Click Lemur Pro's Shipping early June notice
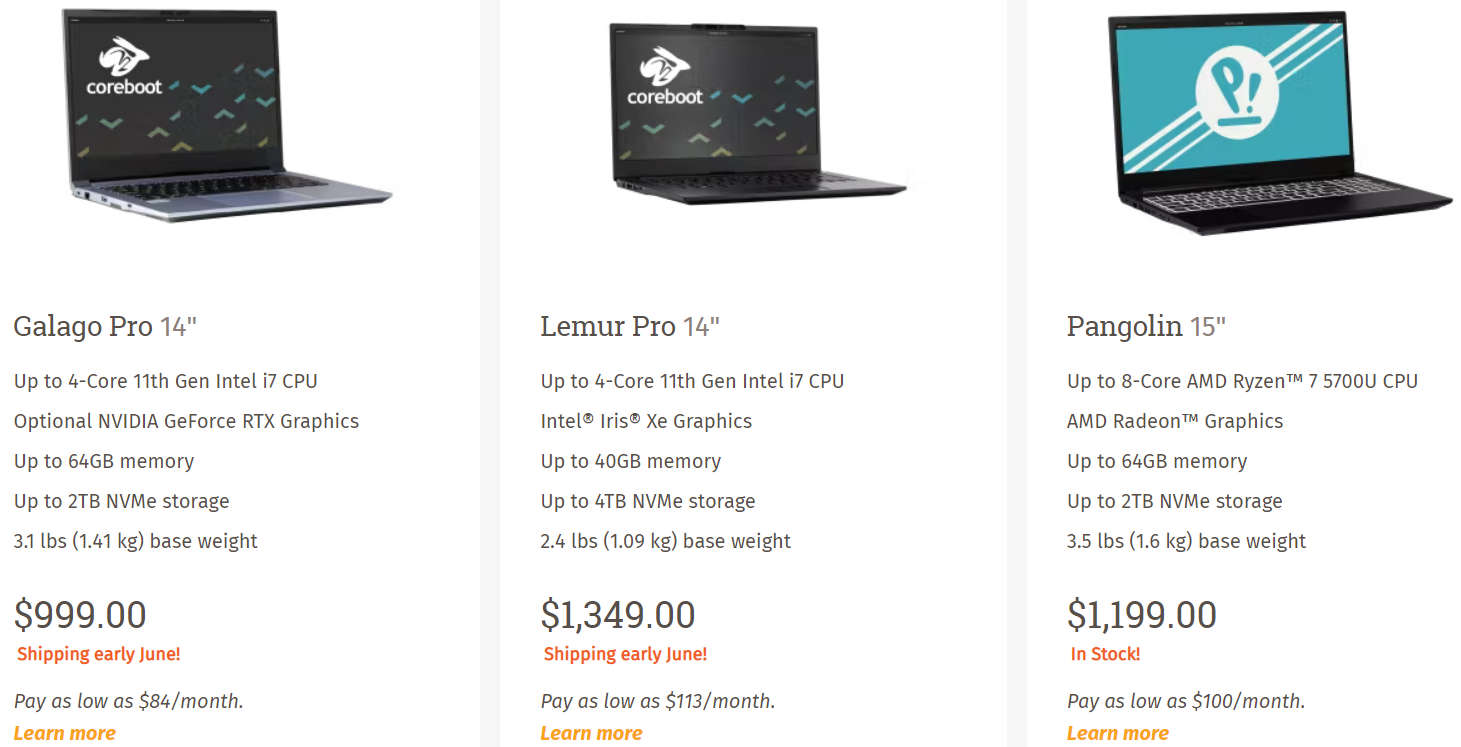 pyautogui.click(x=625, y=654)
